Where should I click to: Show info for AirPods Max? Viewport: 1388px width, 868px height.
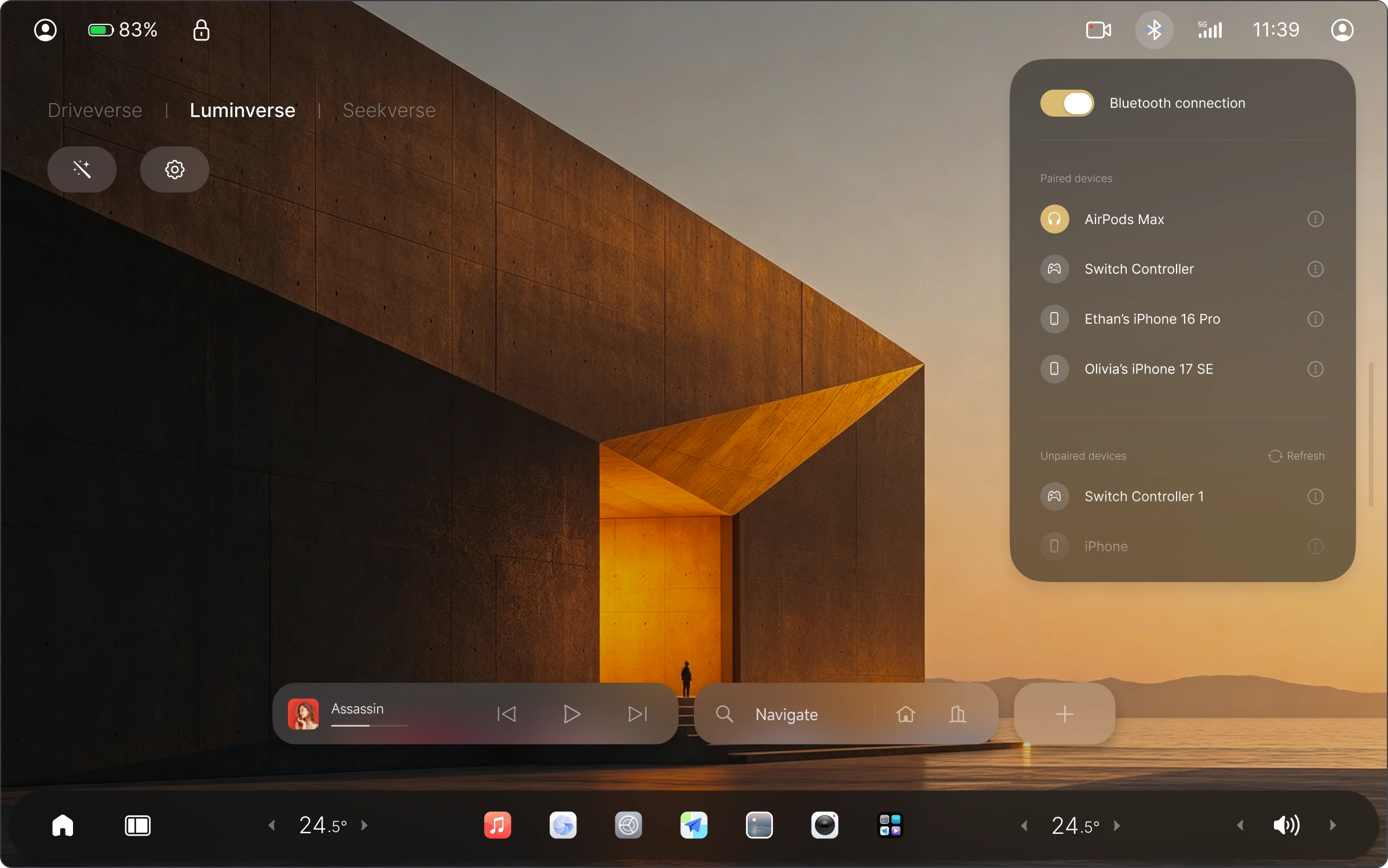coord(1316,219)
